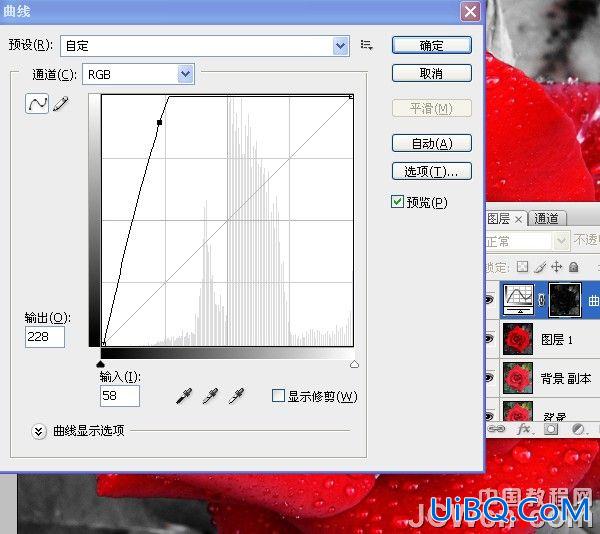The width and height of the screenshot is (600, 534).
Task: Add a layer mask from Layers panel
Action: 551,429
